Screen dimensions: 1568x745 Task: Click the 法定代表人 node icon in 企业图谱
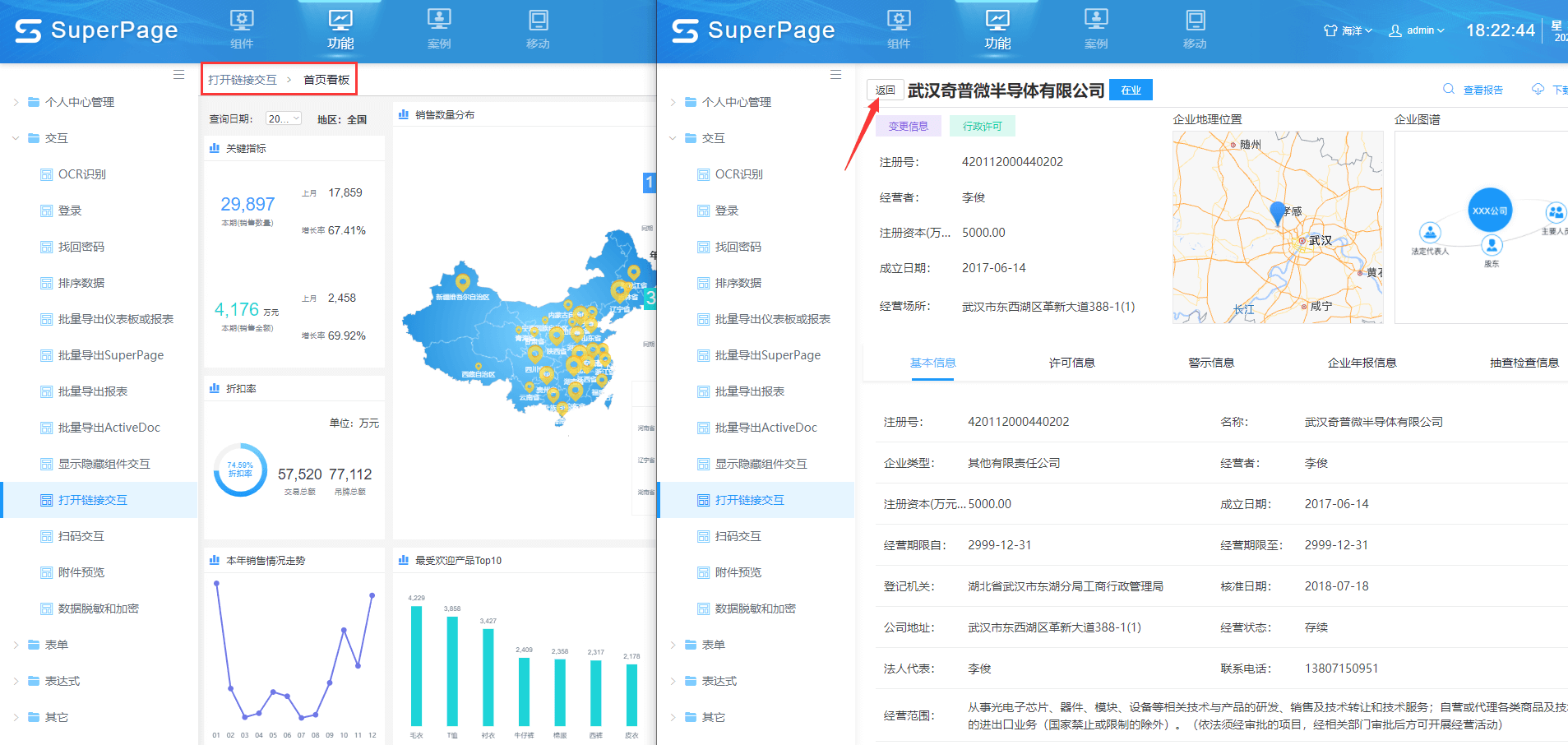pos(1430,233)
